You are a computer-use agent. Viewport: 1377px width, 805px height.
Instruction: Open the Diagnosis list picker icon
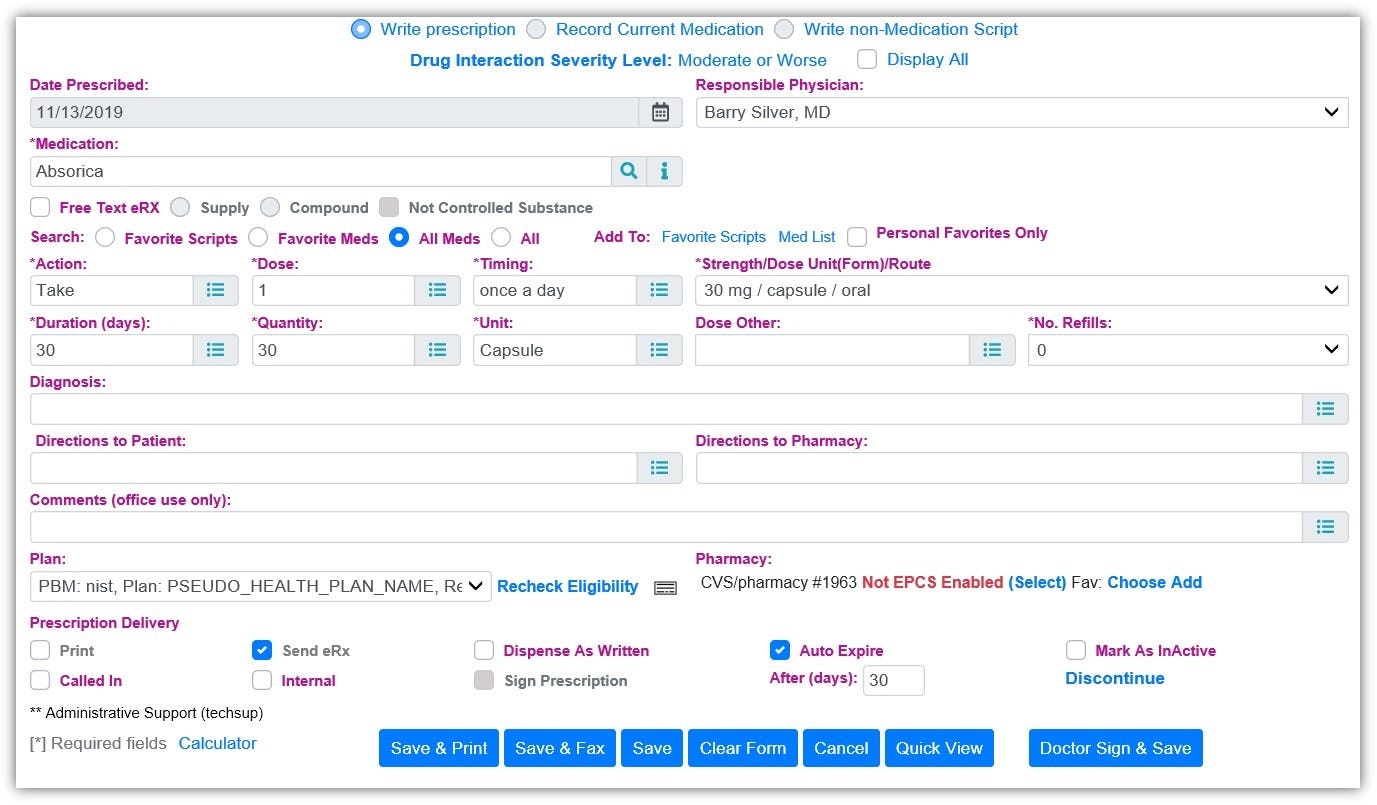click(1325, 408)
